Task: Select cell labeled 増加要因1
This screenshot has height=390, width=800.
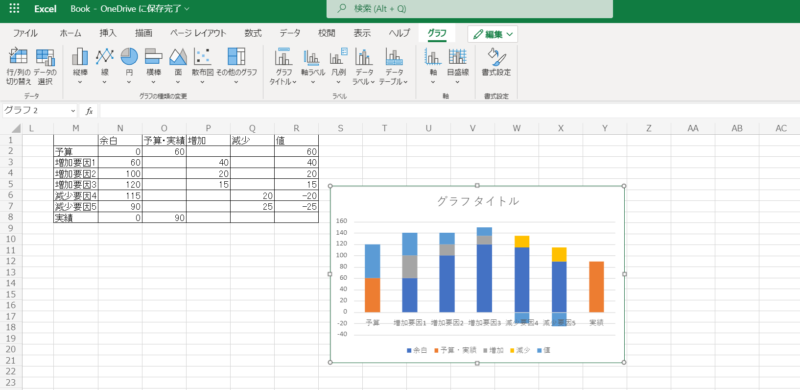Action: [76, 162]
